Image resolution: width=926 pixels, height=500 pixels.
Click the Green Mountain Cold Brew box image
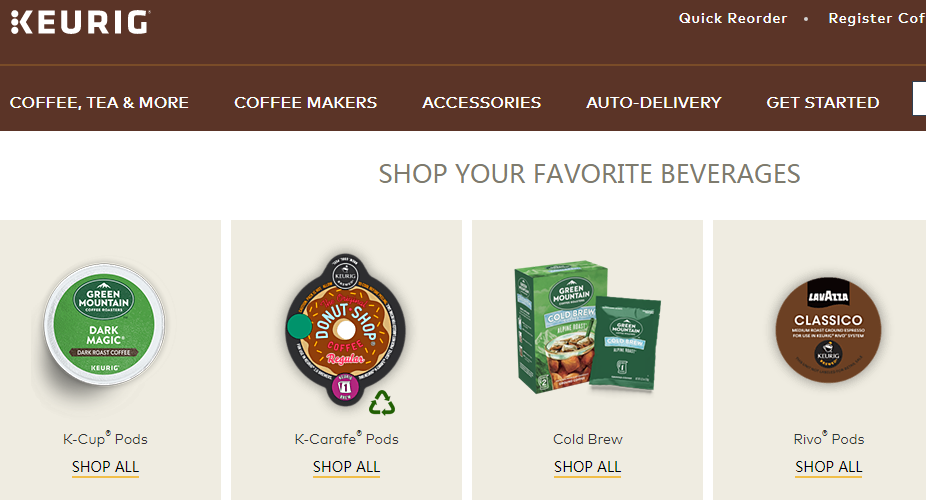pyautogui.click(x=588, y=326)
